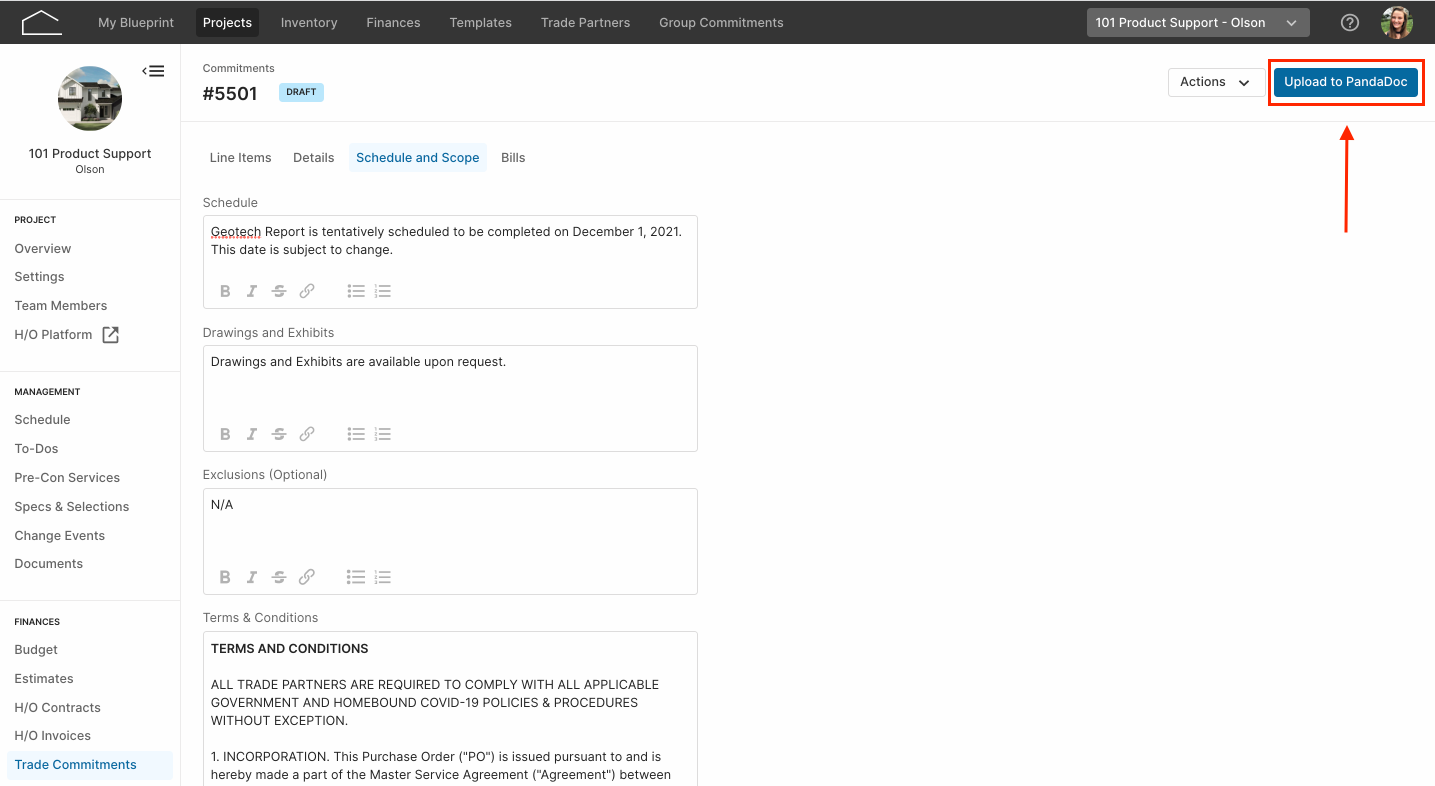Click the DRAFT status badge
The width and height of the screenshot is (1435, 786).
click(301, 92)
